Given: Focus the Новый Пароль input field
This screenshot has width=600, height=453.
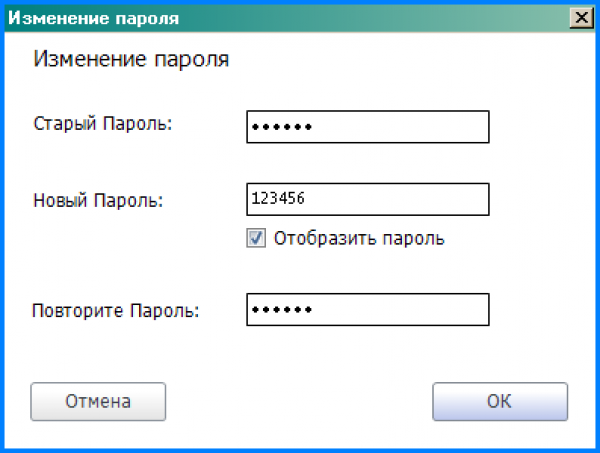Looking at the screenshot, I should [367, 199].
